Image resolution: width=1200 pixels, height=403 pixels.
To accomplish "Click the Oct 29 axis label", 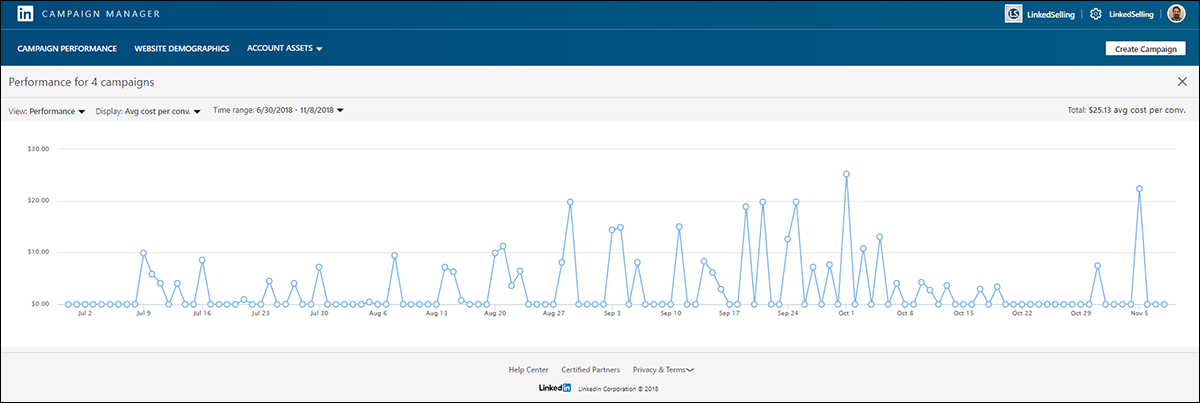I will click(x=1080, y=313).
